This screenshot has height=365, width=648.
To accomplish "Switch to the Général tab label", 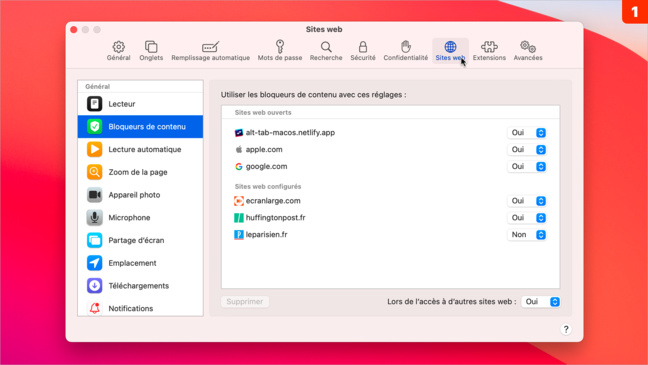I will coord(119,58).
